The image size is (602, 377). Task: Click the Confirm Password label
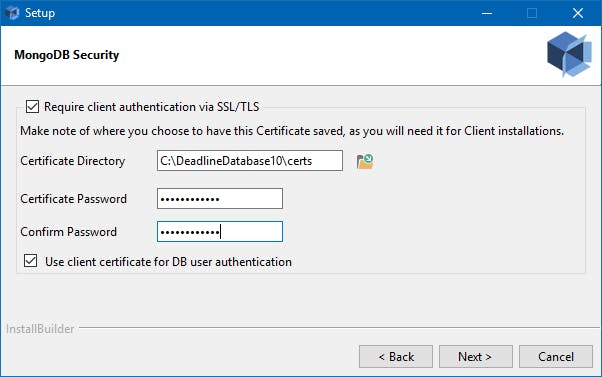(x=68, y=232)
